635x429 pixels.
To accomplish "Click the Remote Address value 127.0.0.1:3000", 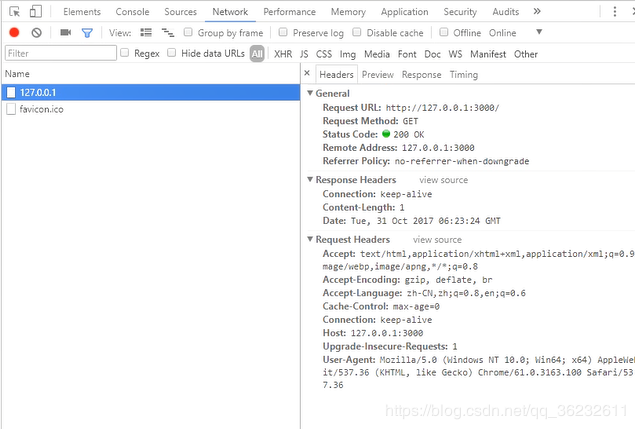I will click(438, 148).
